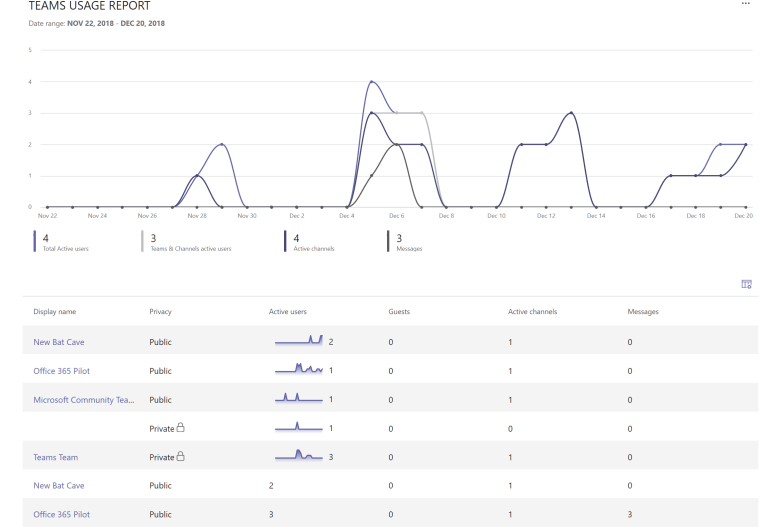771x527 pixels.
Task: Click the sparkline in the first Office 365 Pilot row
Action: pos(299,370)
